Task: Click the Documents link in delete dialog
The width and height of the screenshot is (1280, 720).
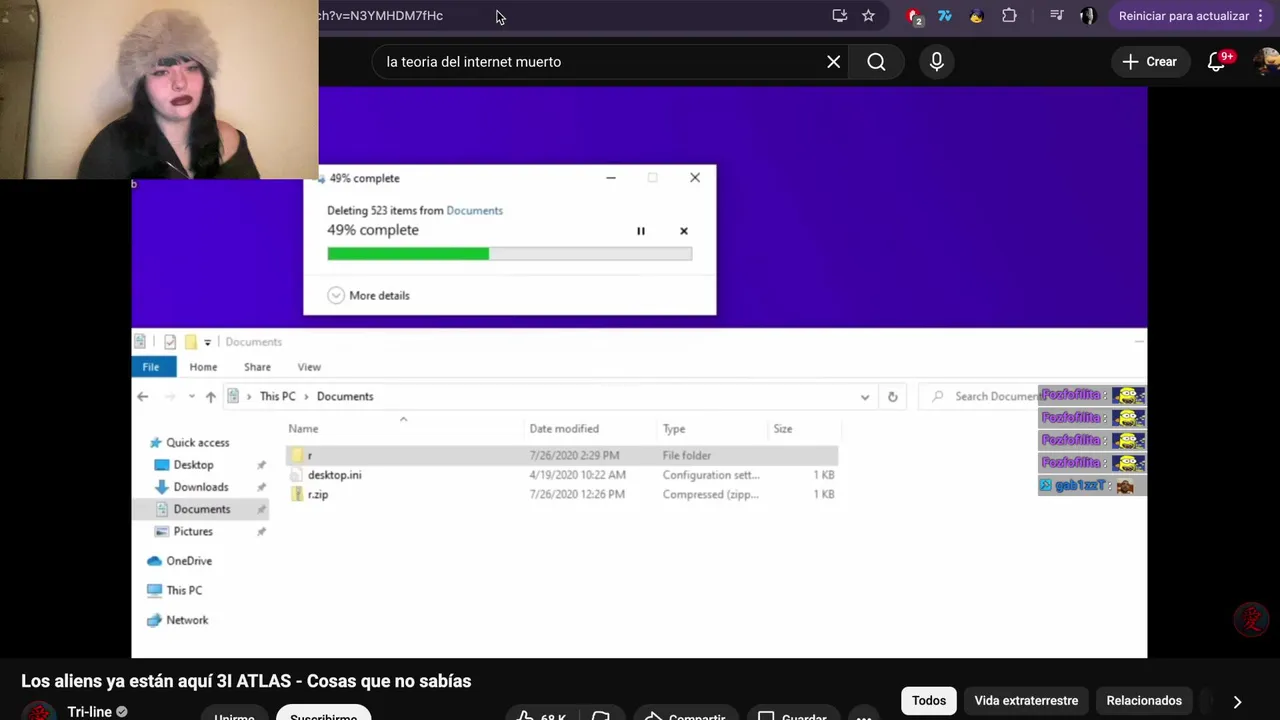Action: coord(474,211)
